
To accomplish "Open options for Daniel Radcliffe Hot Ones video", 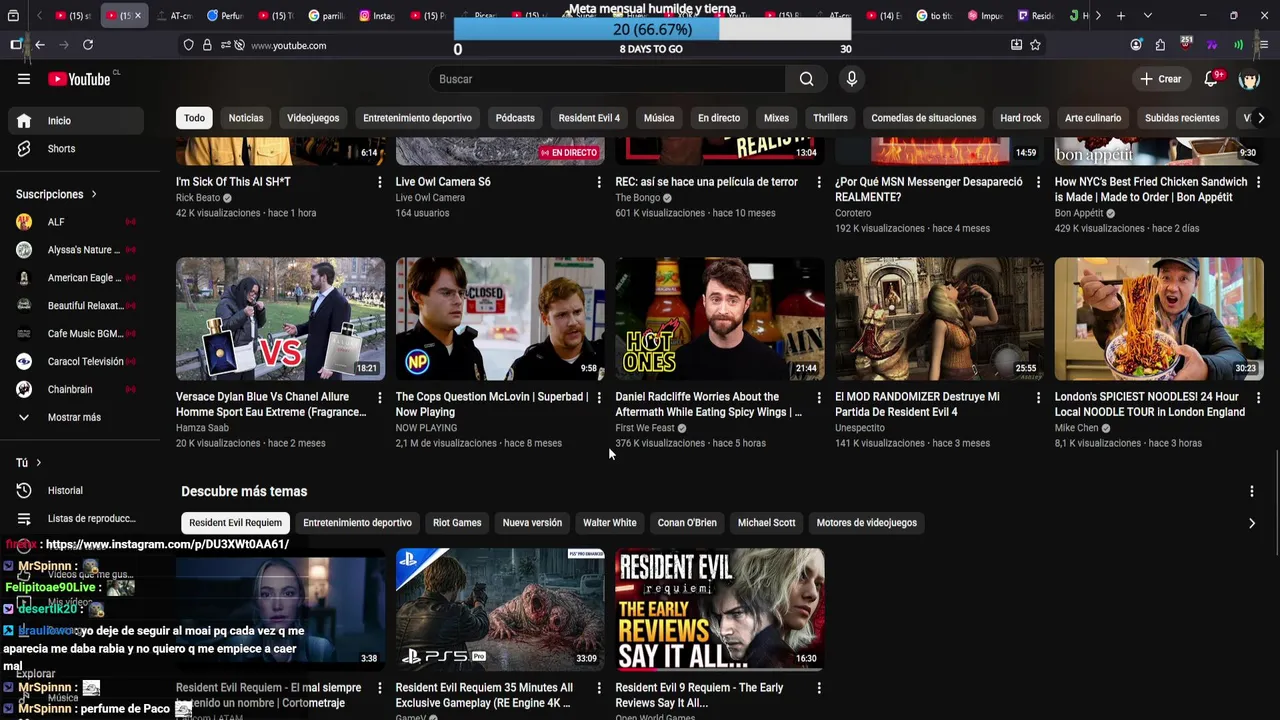I will 819,397.
